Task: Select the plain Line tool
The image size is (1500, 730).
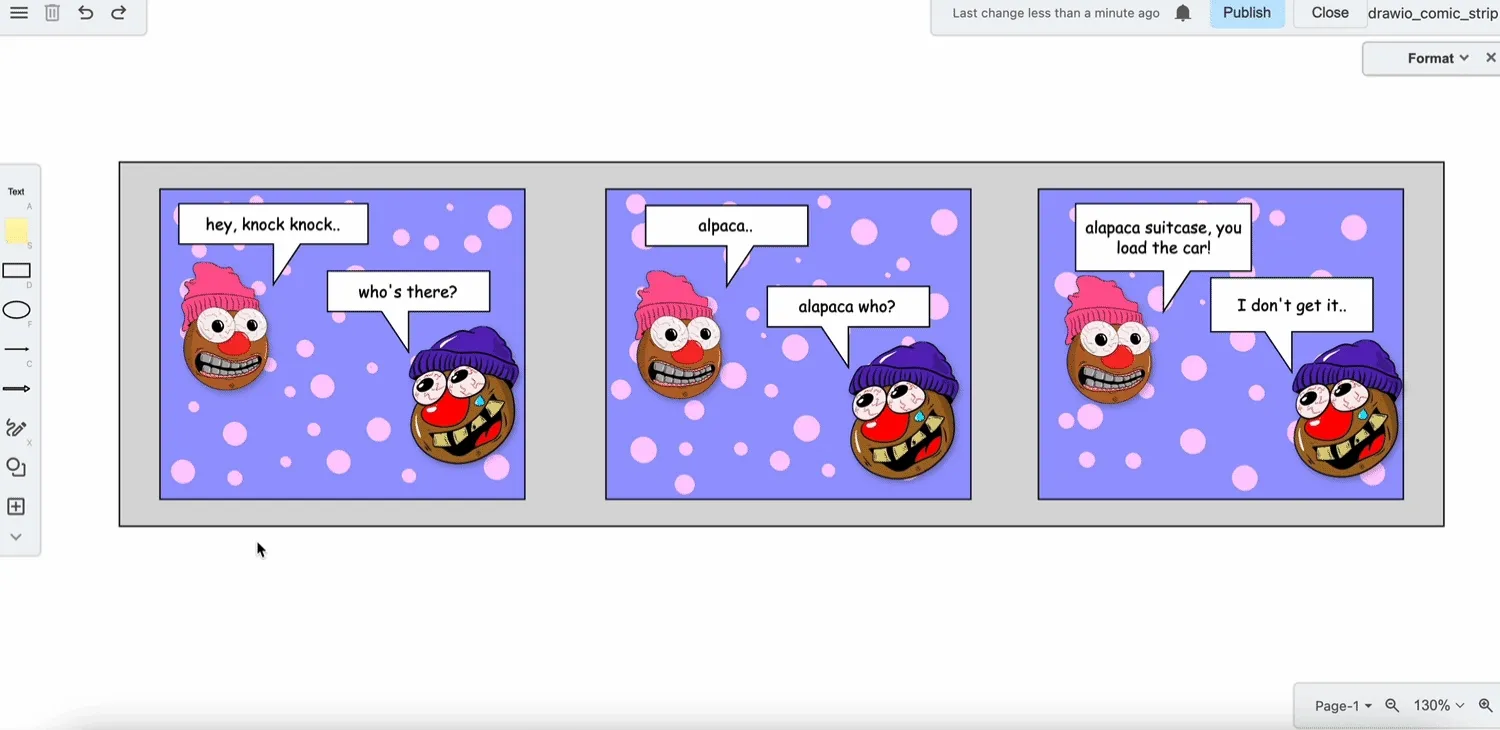Action: coord(17,349)
